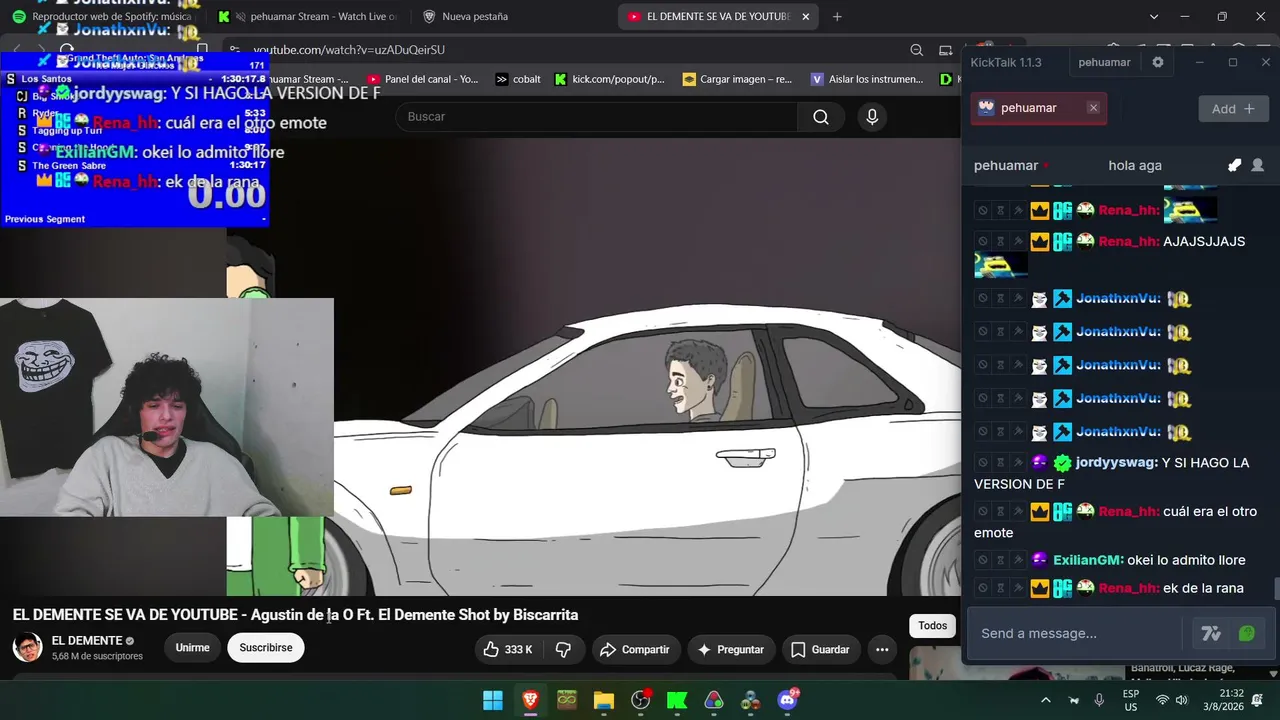Start YouTube voice search with microphone
This screenshot has height=720, width=1280.
click(x=872, y=117)
